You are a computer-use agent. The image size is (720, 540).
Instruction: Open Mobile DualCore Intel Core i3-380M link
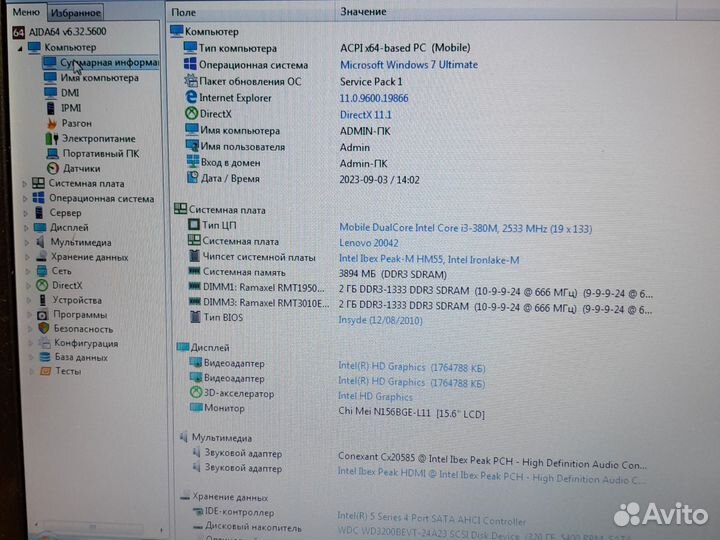click(466, 228)
